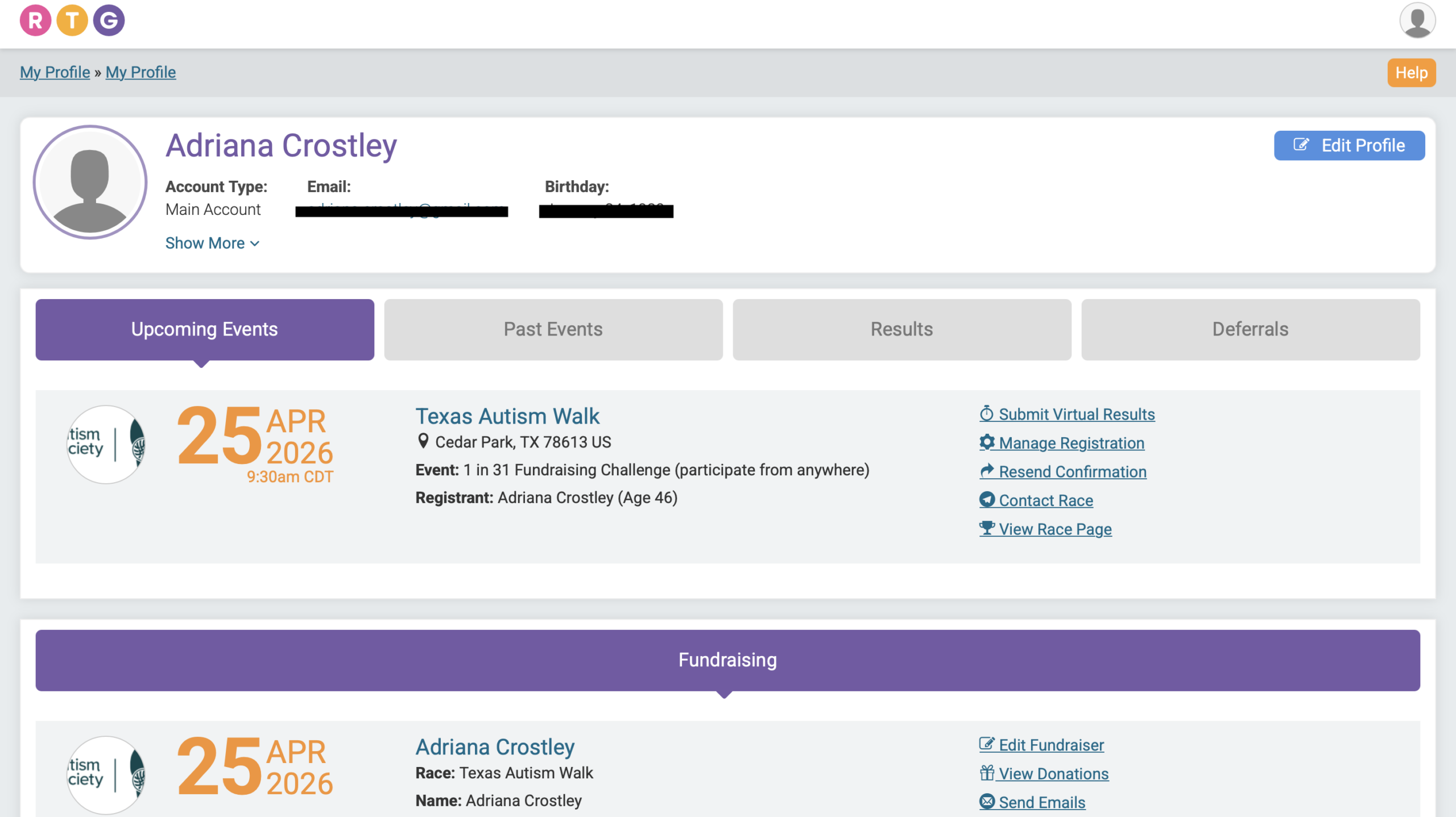The height and width of the screenshot is (817, 1456).
Task: Click the gift icon beside View Donations
Action: [x=987, y=773]
